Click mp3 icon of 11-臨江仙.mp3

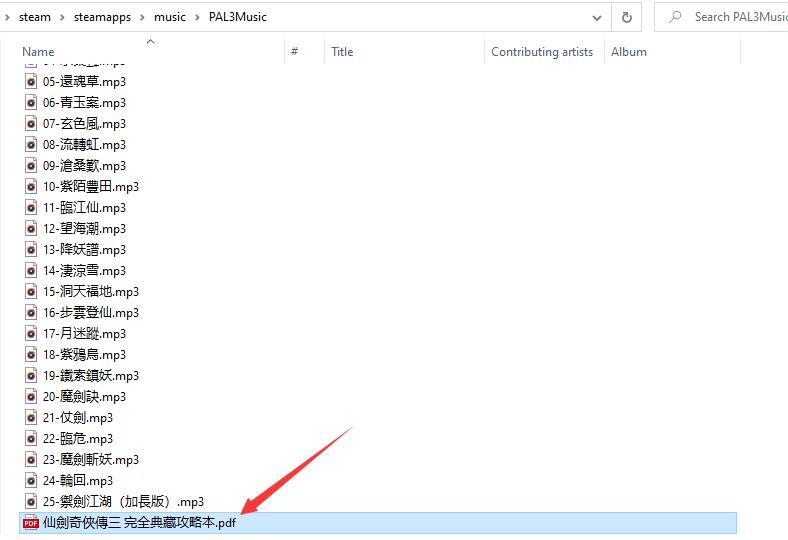(31, 207)
